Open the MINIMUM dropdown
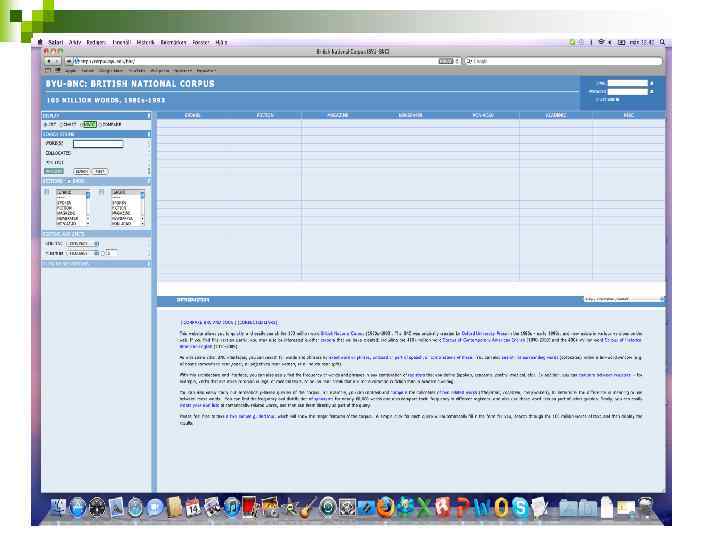 (83, 253)
